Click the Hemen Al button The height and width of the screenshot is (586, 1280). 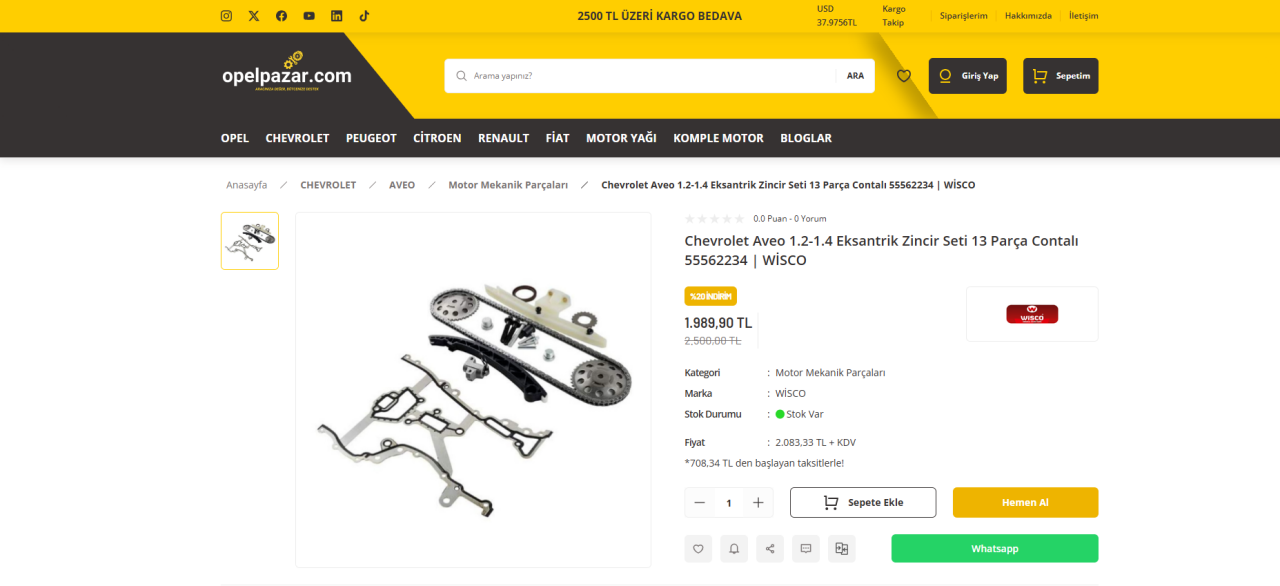tap(1025, 502)
